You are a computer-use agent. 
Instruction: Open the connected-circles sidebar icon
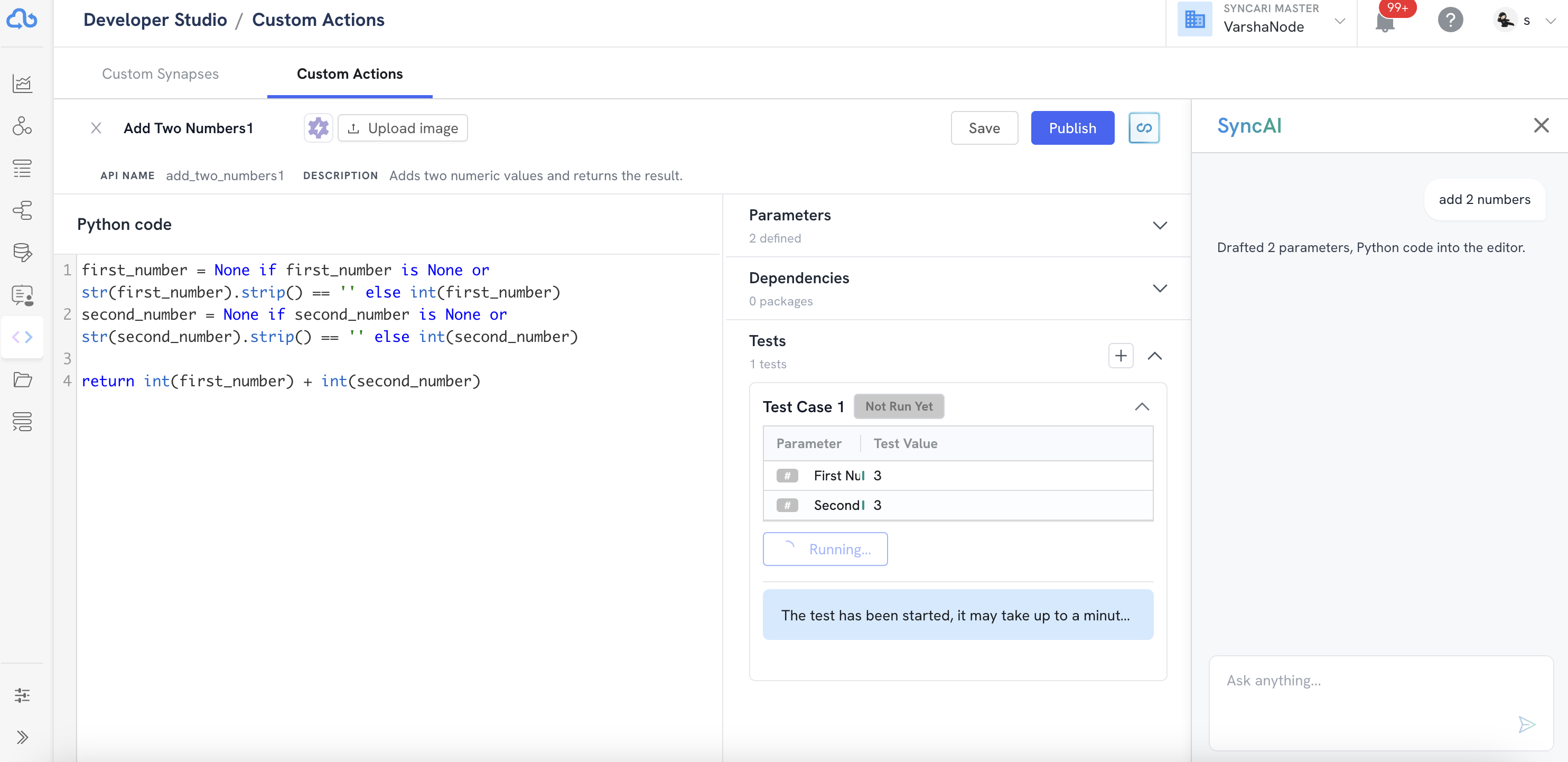23,126
